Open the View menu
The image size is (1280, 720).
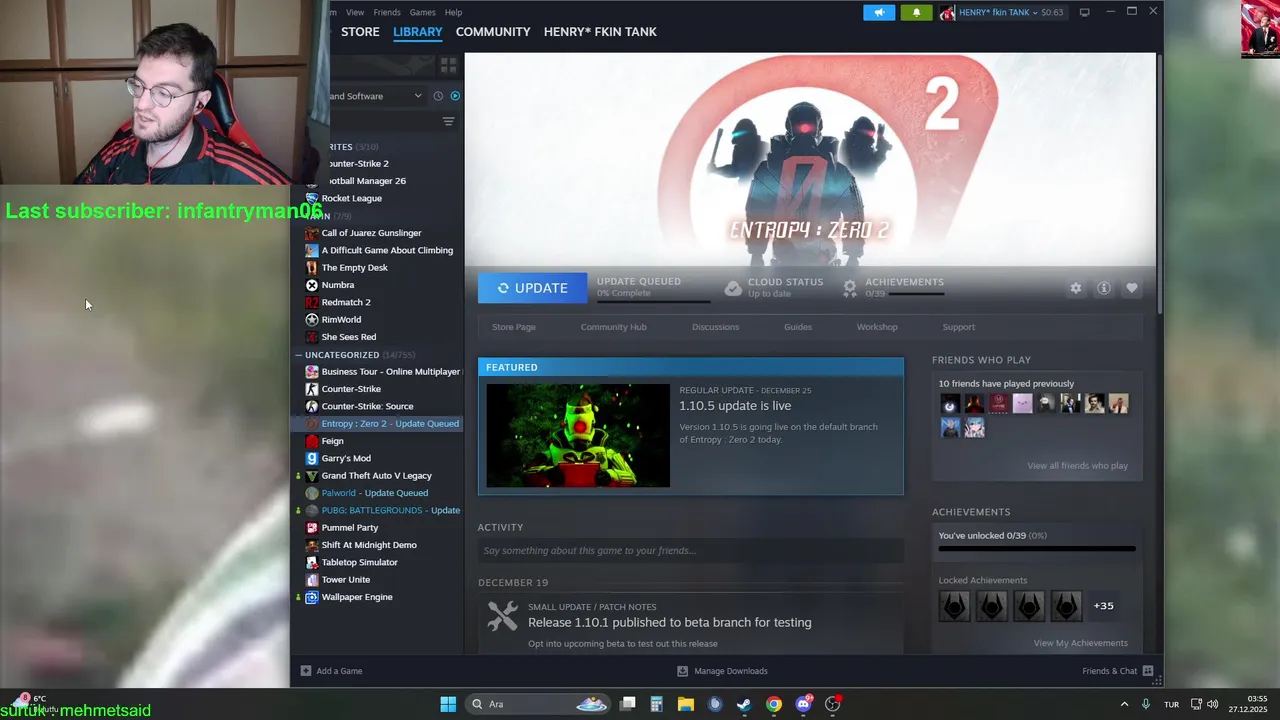[355, 12]
